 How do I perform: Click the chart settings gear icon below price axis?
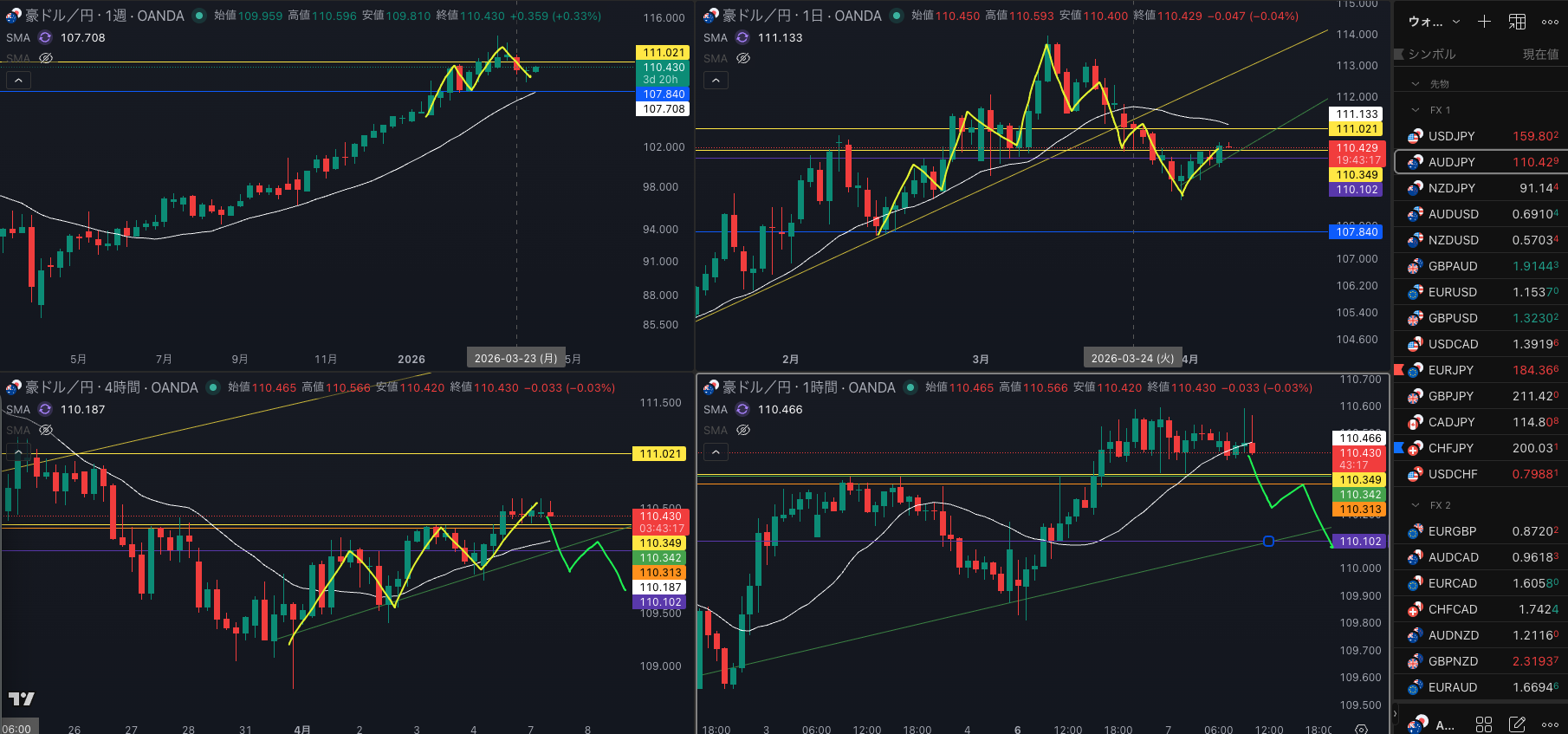coord(1361,729)
